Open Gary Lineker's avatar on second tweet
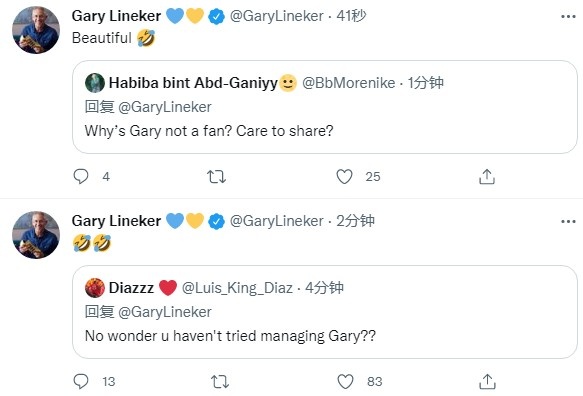583x396 pixels. 36,235
